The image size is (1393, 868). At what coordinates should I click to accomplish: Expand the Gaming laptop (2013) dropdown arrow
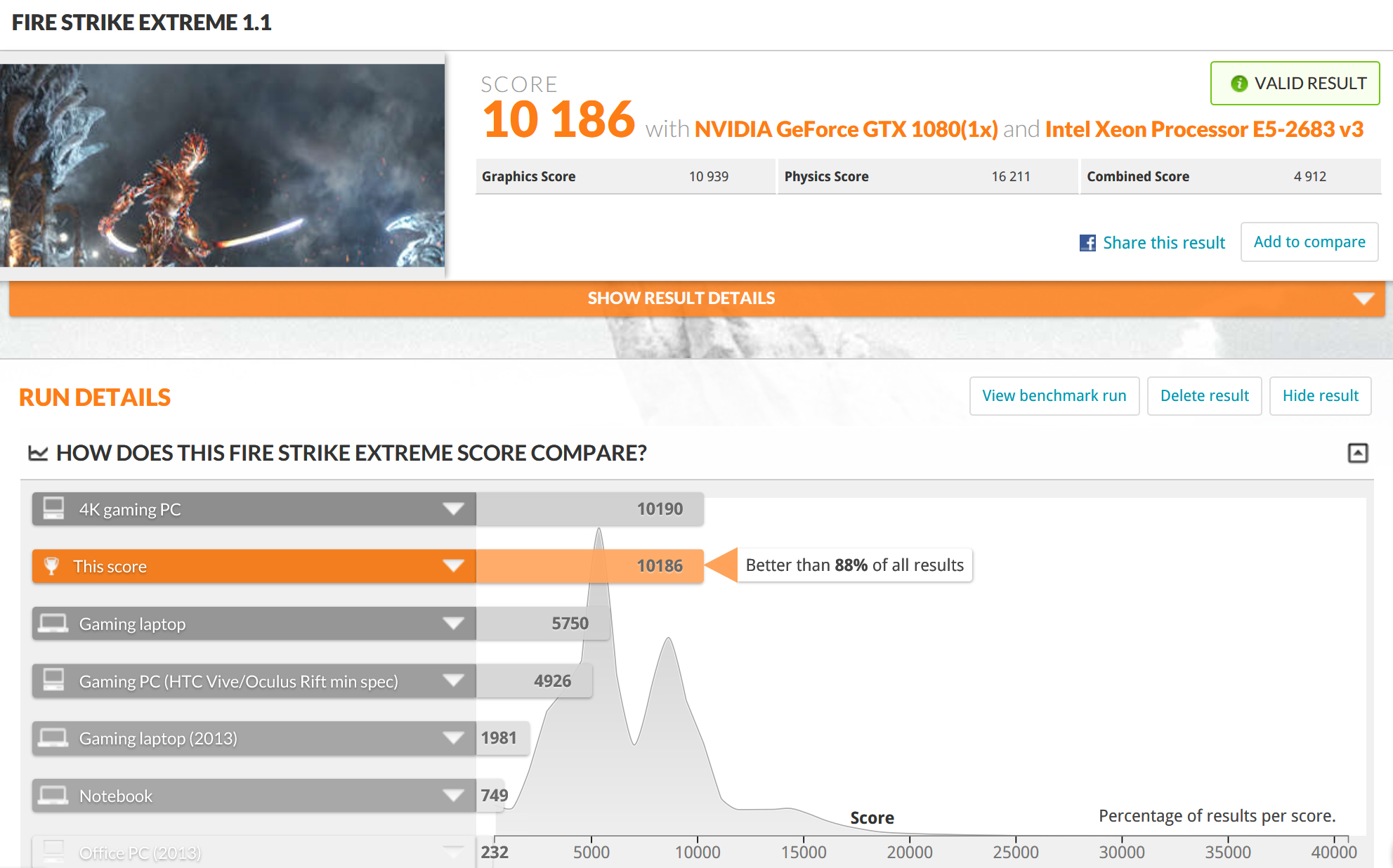(x=453, y=738)
